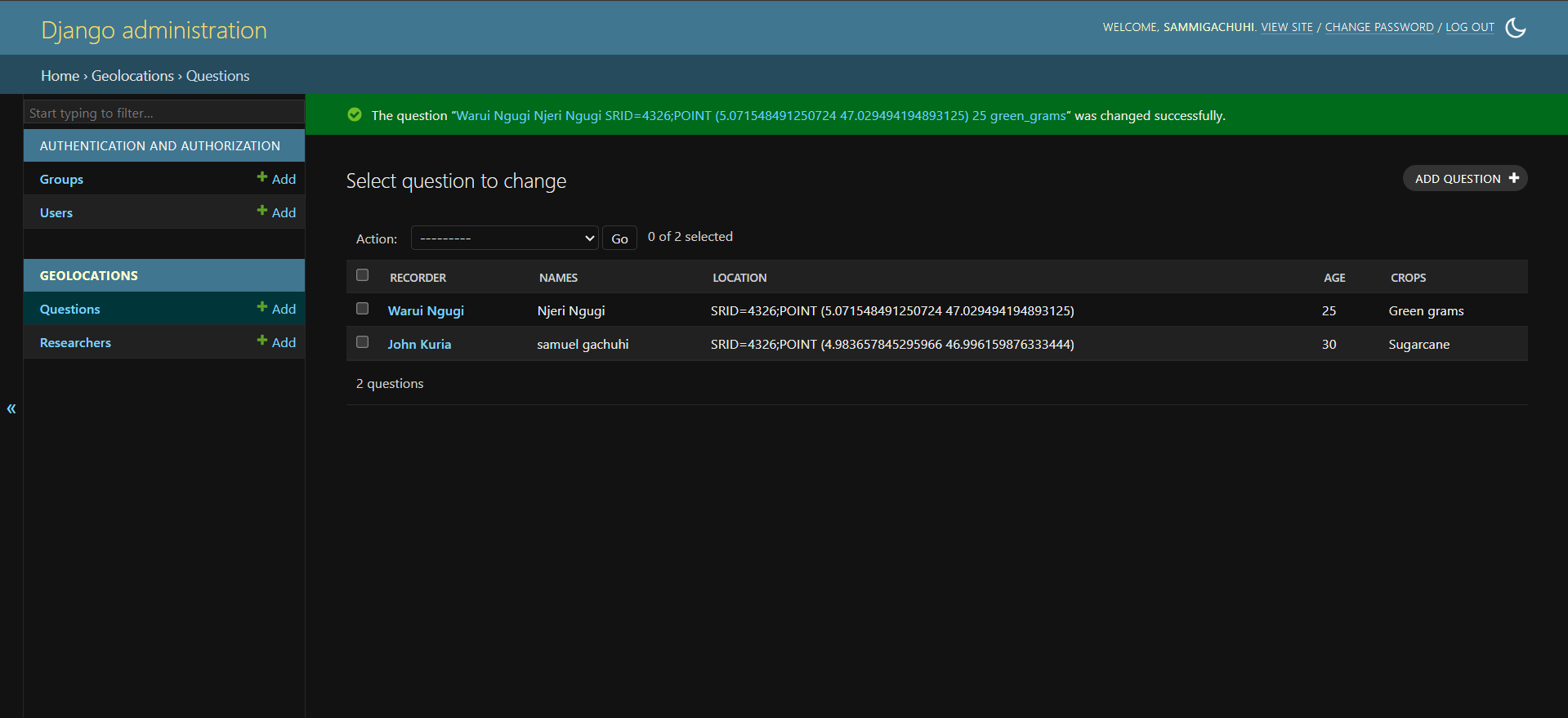This screenshot has width=1568, height=718.
Task: Open Researchers in the sidebar
Action: 75,343
